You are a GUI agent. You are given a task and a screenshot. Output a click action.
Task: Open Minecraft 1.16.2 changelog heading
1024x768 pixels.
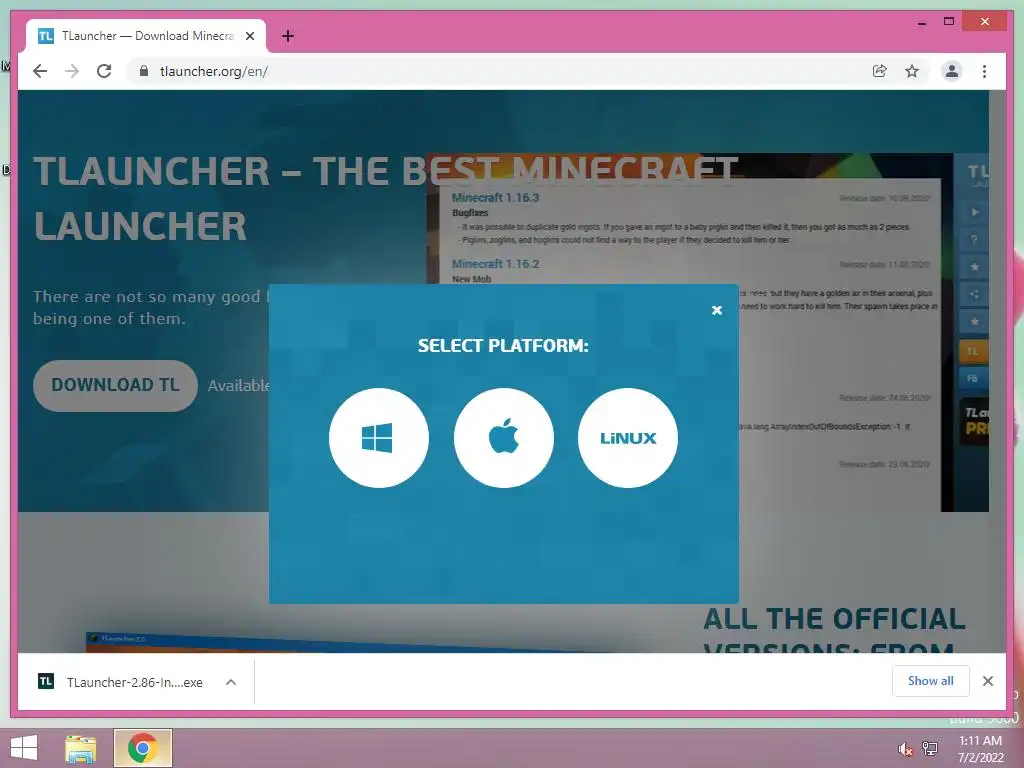(x=495, y=264)
